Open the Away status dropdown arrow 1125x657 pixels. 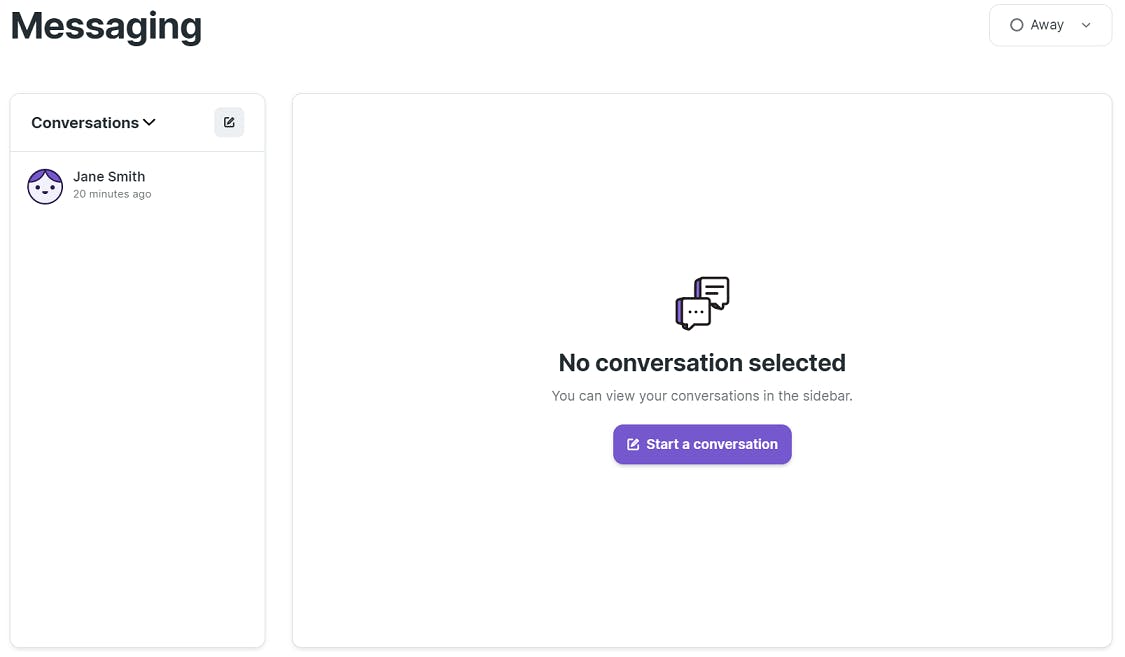point(1086,25)
